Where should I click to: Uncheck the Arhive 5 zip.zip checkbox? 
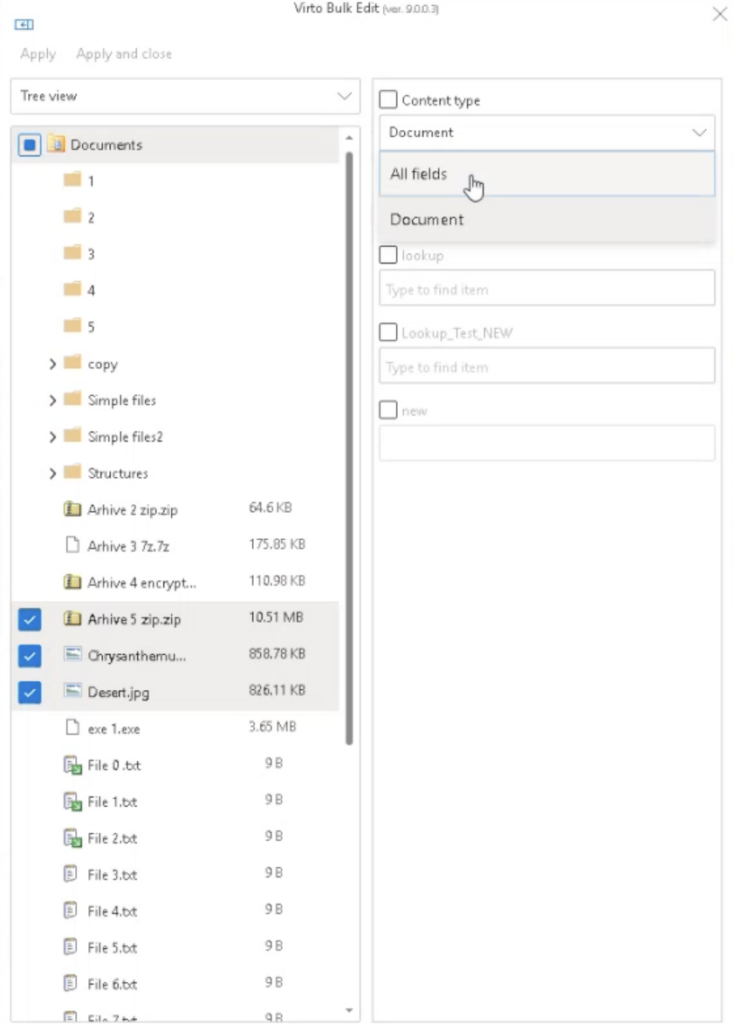[x=29, y=619]
